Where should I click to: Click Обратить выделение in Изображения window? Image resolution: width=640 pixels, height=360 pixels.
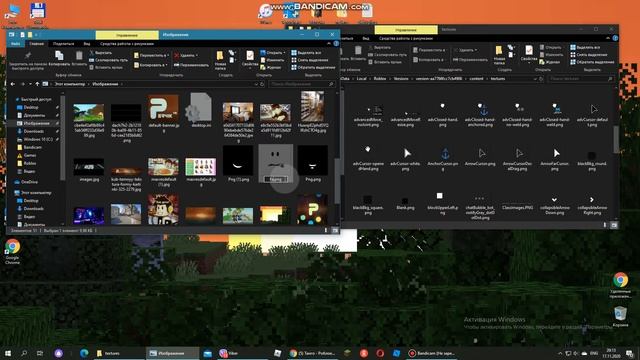click(x=313, y=67)
